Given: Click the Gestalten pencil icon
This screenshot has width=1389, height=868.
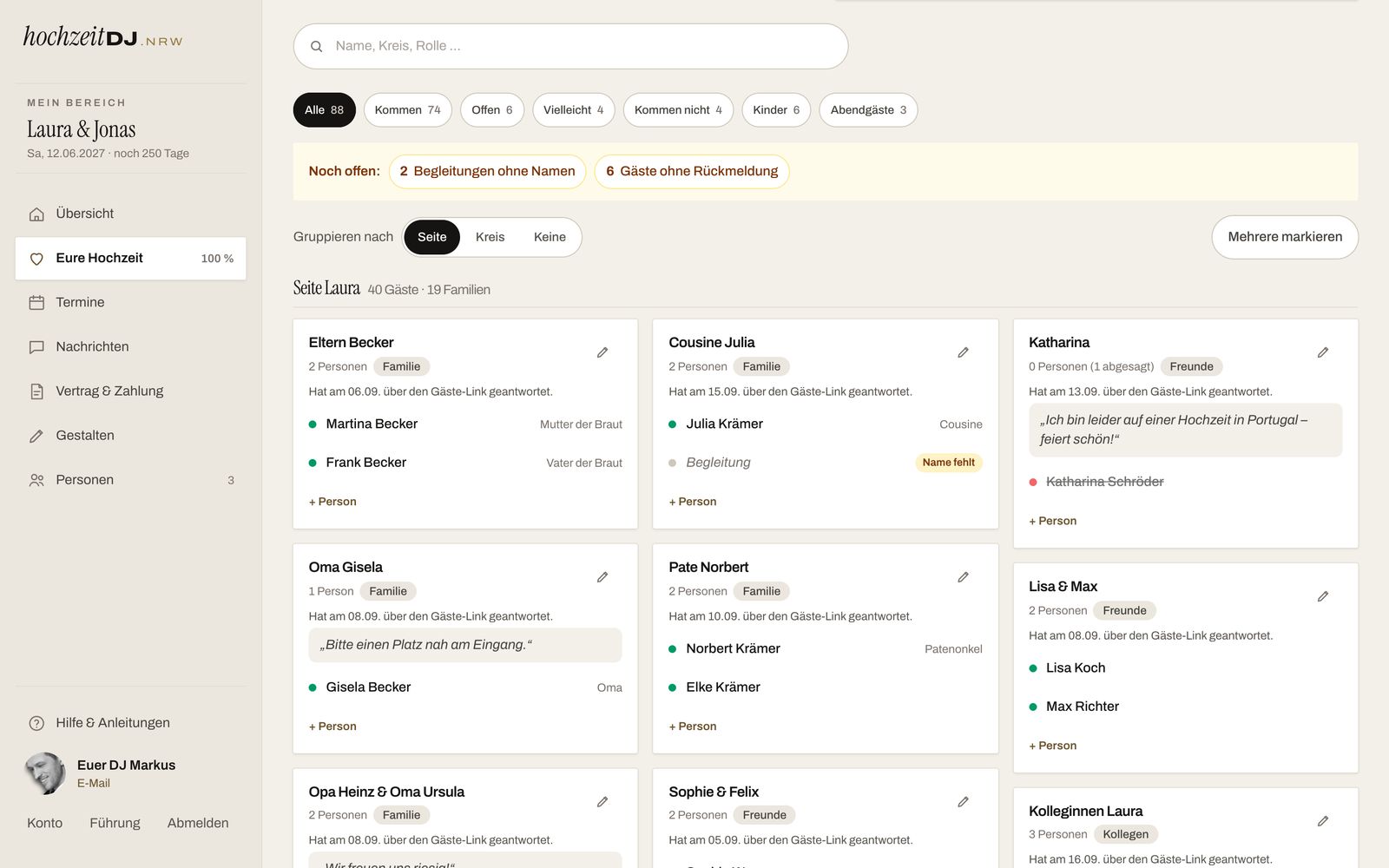Looking at the screenshot, I should pyautogui.click(x=36, y=436).
